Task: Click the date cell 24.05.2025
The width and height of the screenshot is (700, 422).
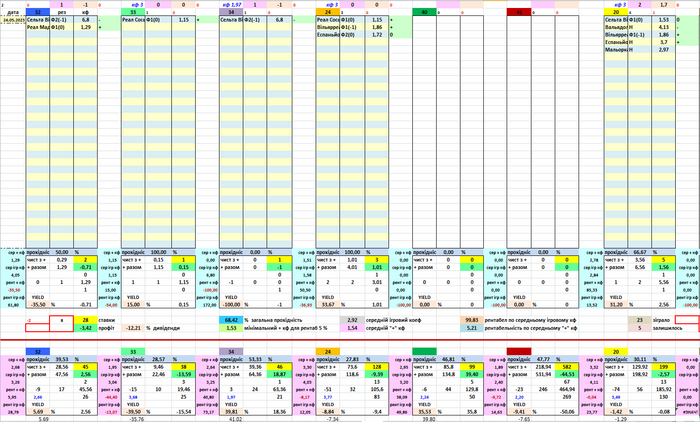Action: pyautogui.click(x=13, y=20)
